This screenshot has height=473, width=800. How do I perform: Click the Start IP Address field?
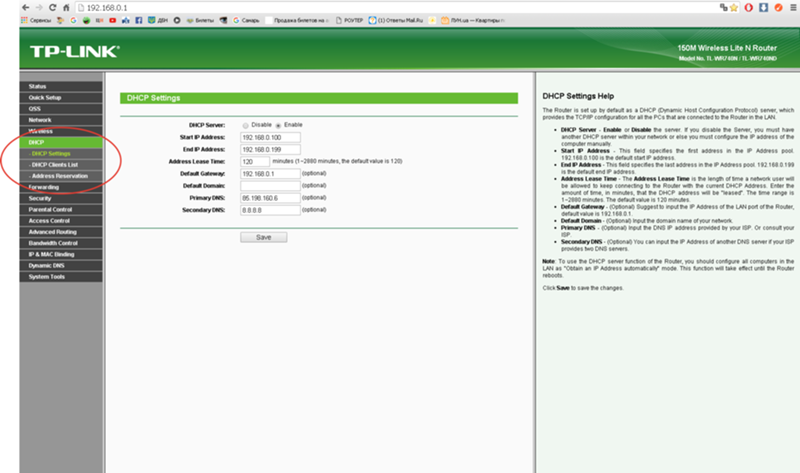(x=270, y=137)
